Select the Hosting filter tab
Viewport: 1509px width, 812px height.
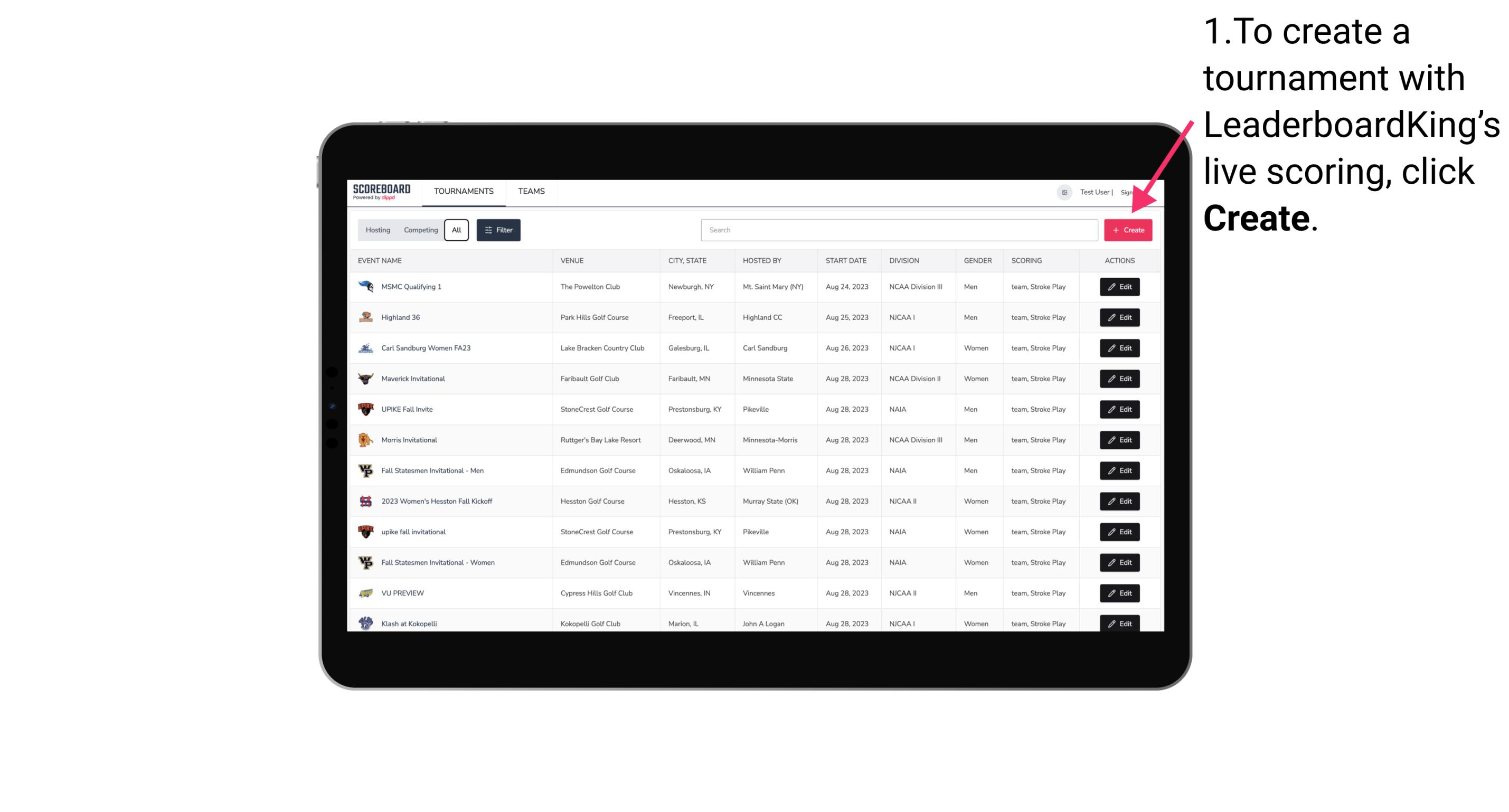point(378,230)
